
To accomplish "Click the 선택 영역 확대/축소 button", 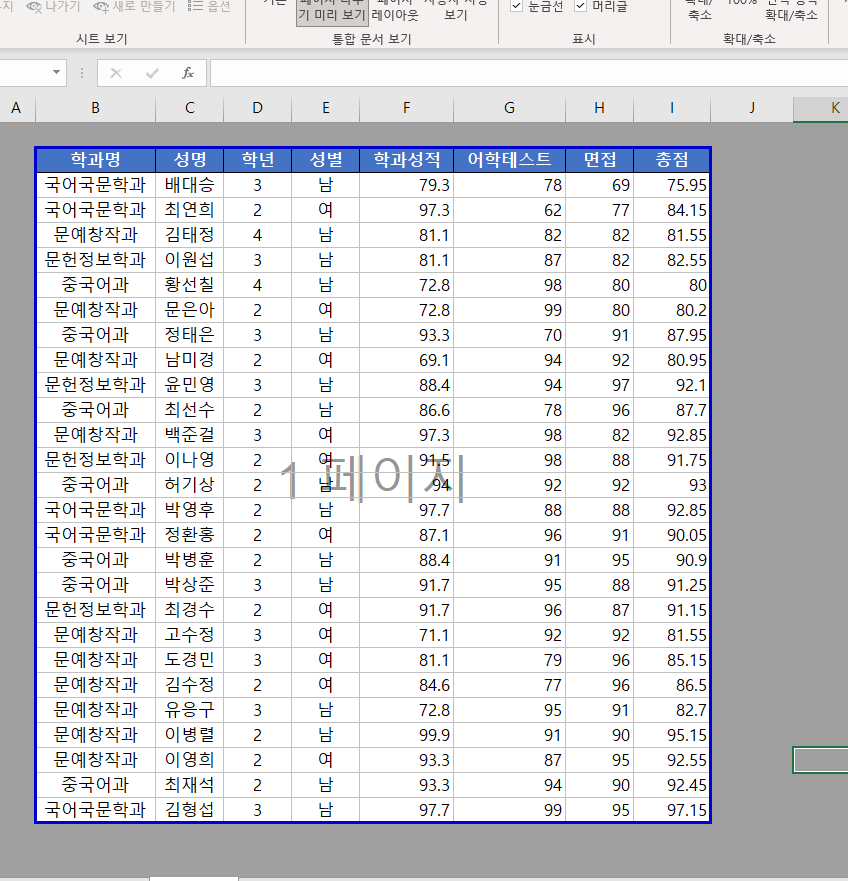I will [791, 9].
